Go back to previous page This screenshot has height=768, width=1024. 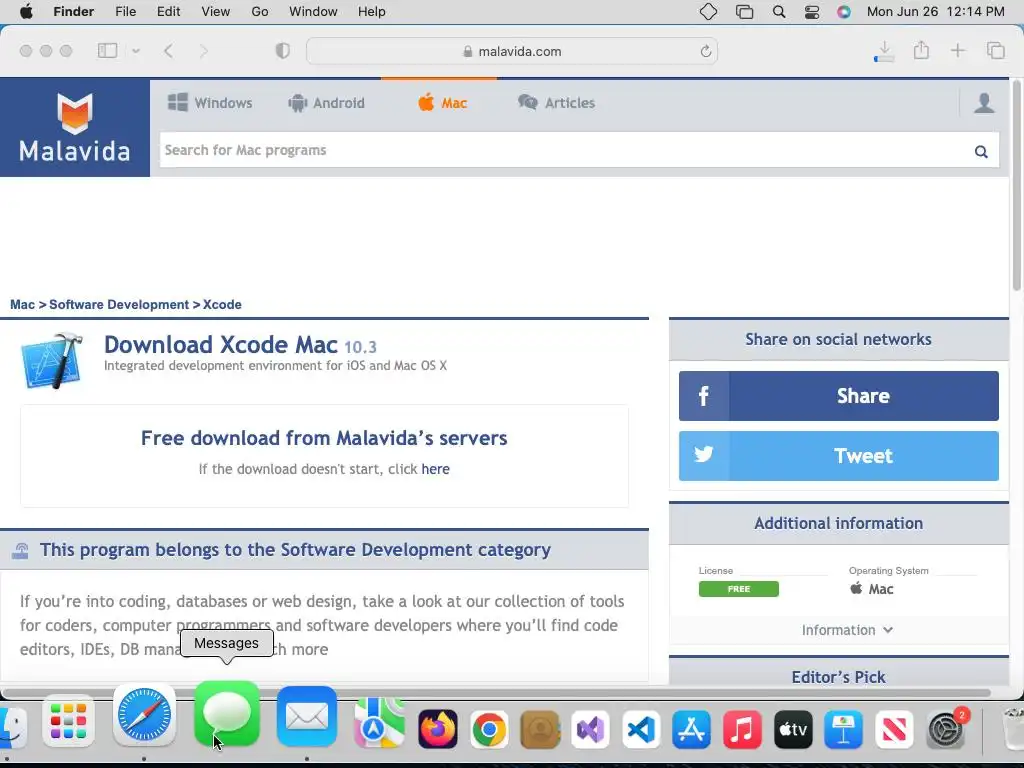pyautogui.click(x=168, y=51)
